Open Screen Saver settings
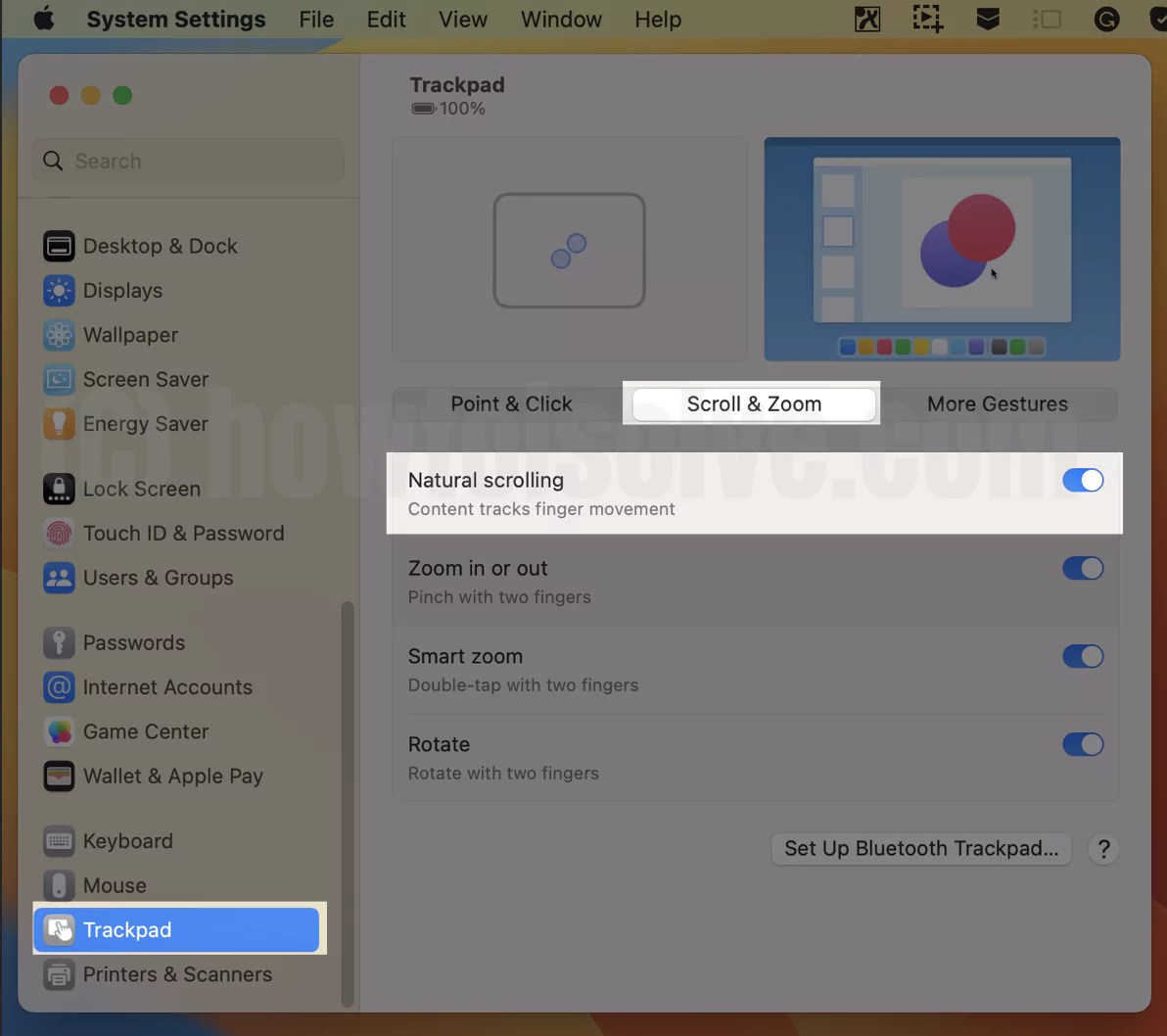The width and height of the screenshot is (1167, 1036). coord(147,379)
